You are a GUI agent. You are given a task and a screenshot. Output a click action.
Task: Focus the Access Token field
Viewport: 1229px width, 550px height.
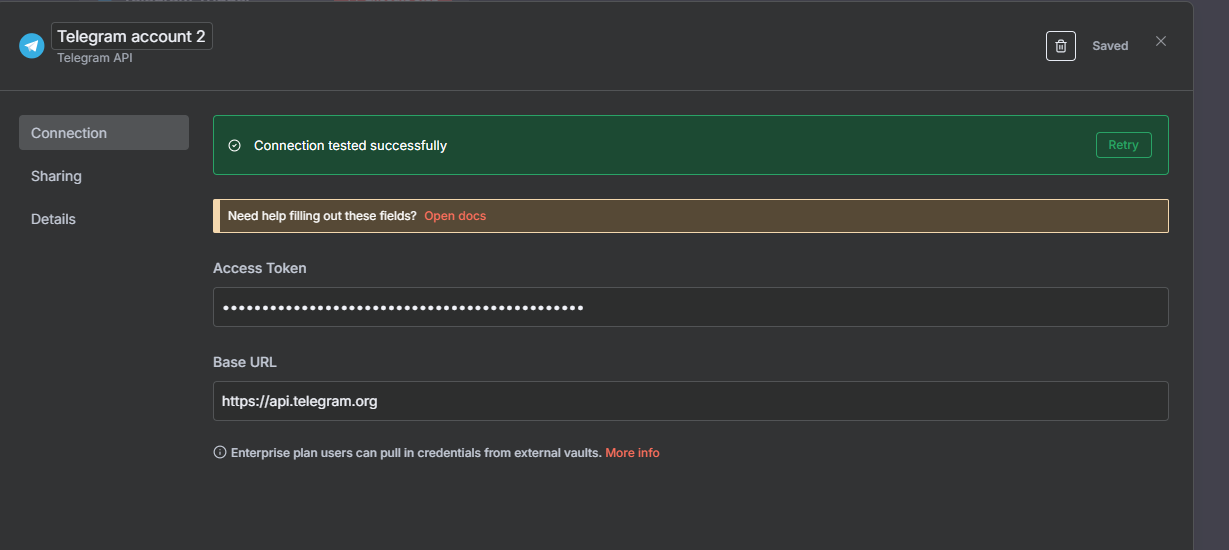click(690, 307)
